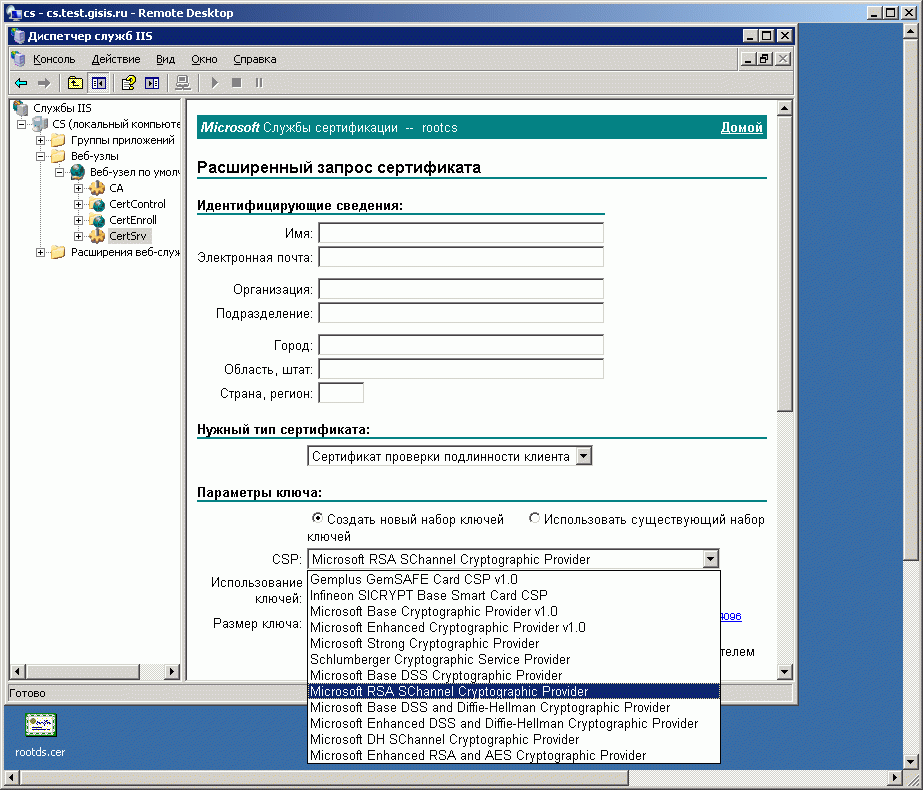Choose Microsoft Enhanced RSA and AES Provider
Viewport: 923px width, 790px height.
coord(514,755)
